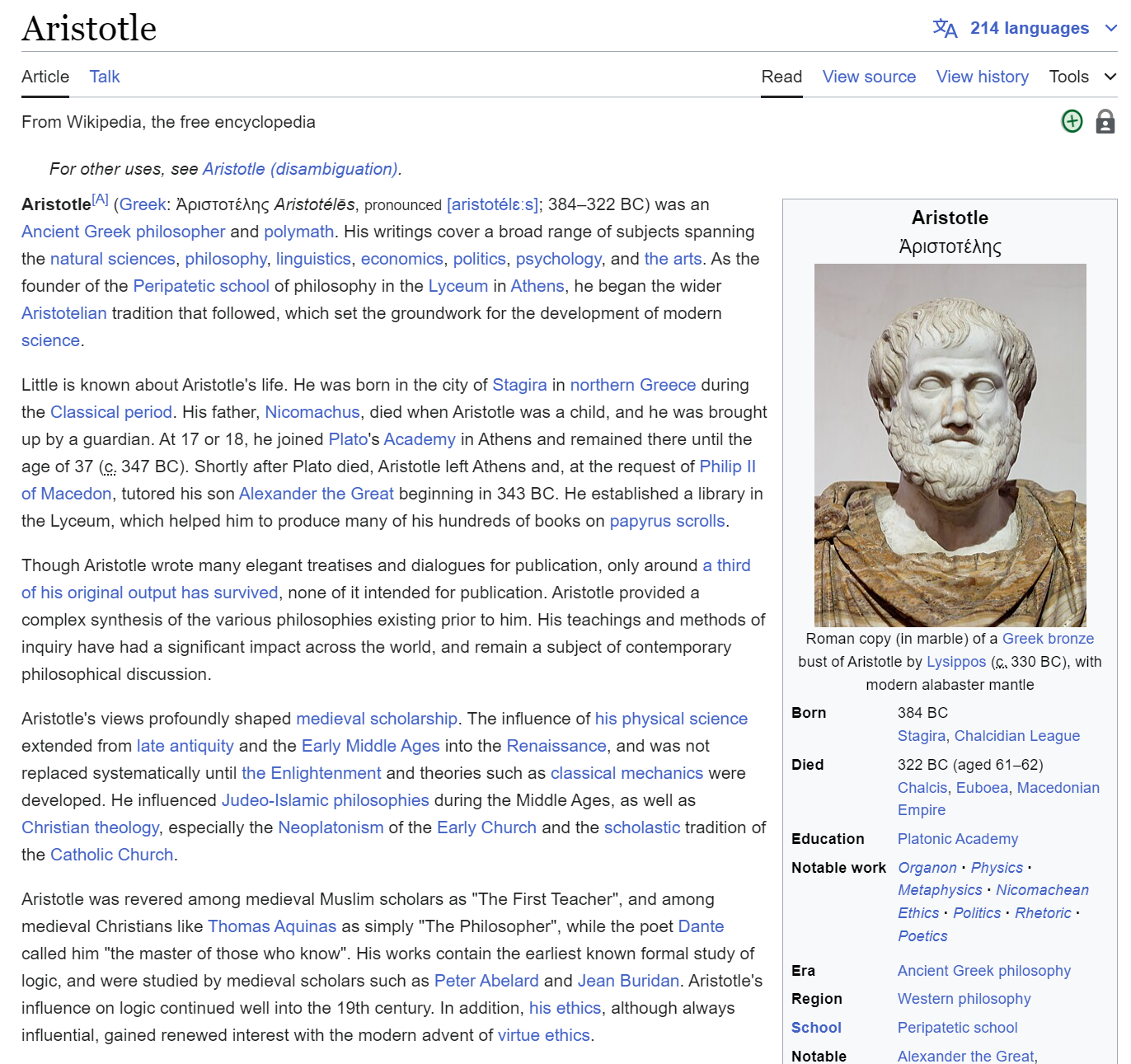1131x1064 pixels.
Task: Select the Article tab
Action: (45, 77)
